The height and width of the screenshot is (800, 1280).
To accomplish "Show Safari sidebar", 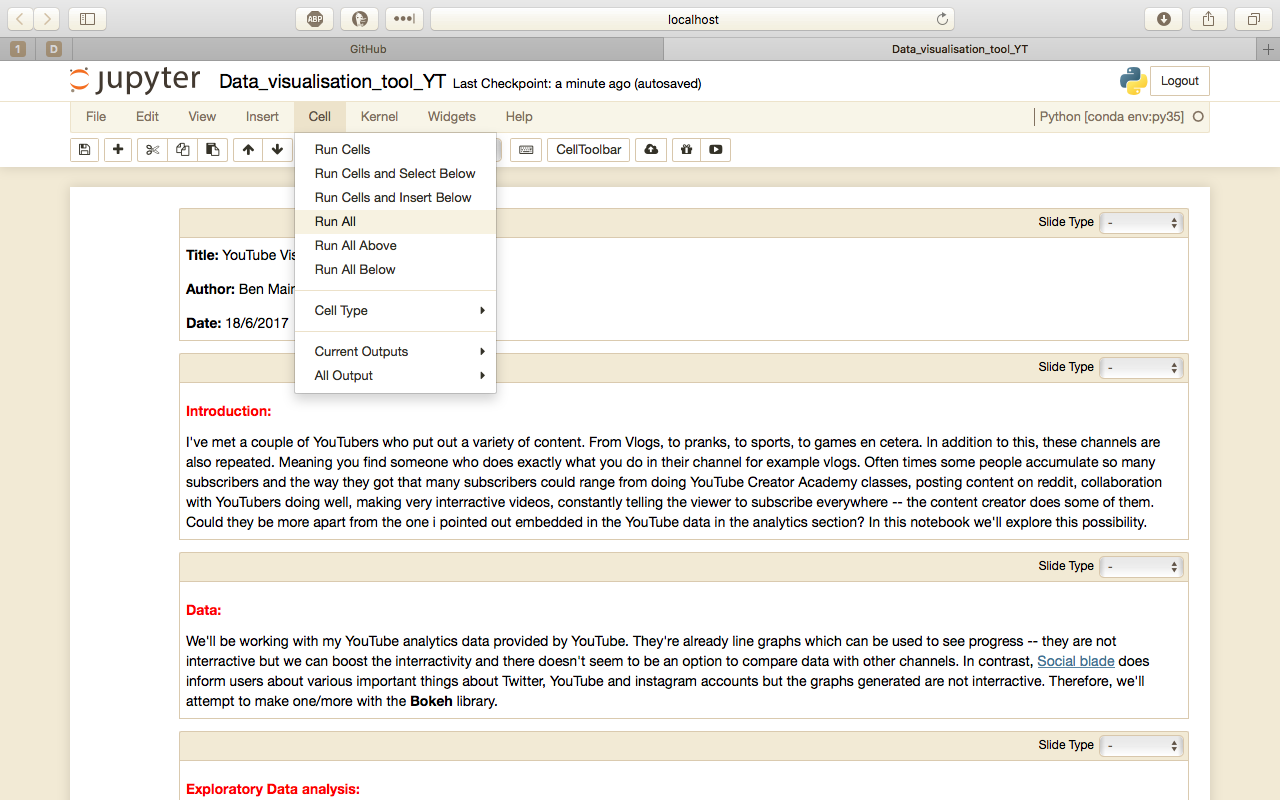I will coord(87,19).
